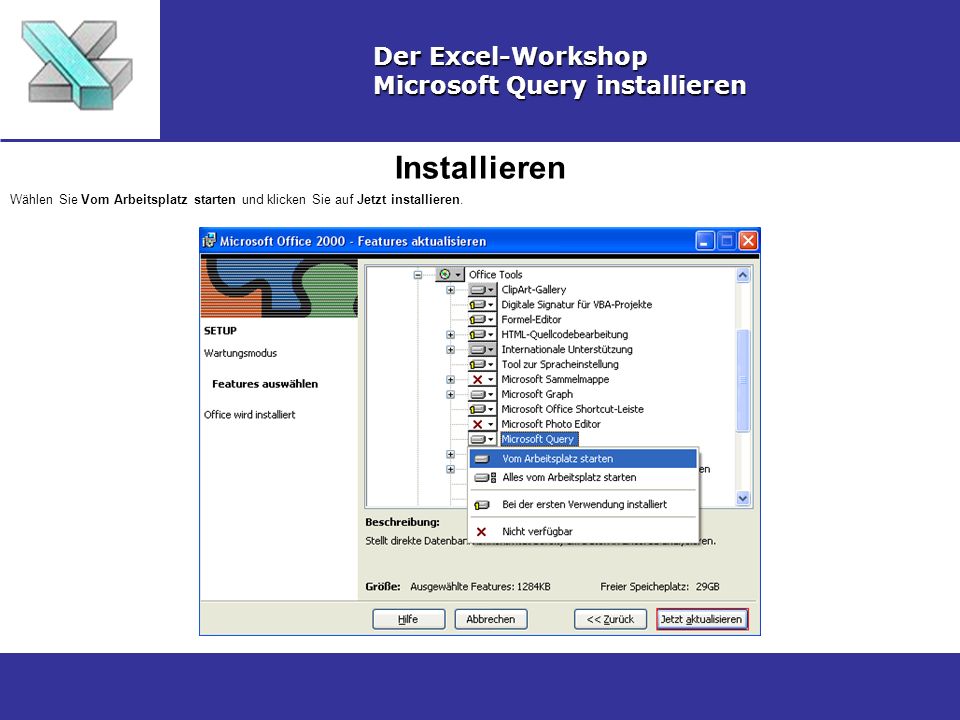Click the Abbrechen button
This screenshot has width=960, height=720.
[490, 619]
